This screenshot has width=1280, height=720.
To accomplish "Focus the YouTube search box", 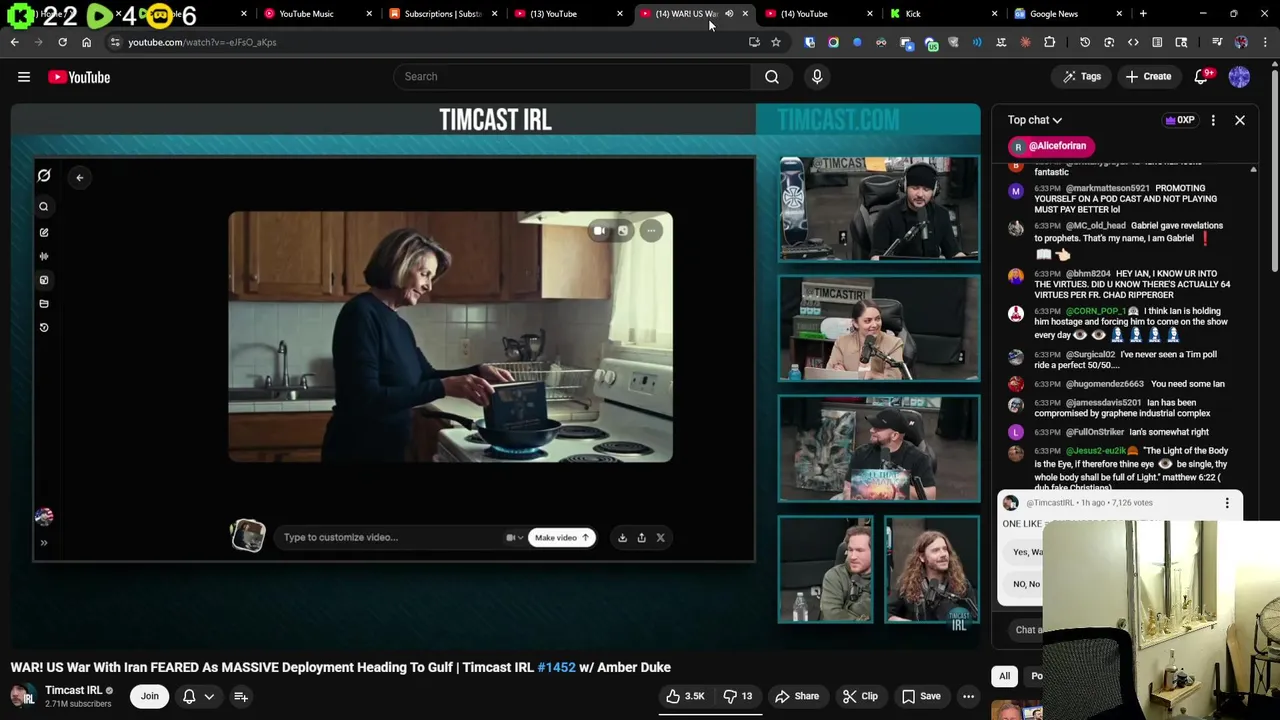I will click(573, 77).
